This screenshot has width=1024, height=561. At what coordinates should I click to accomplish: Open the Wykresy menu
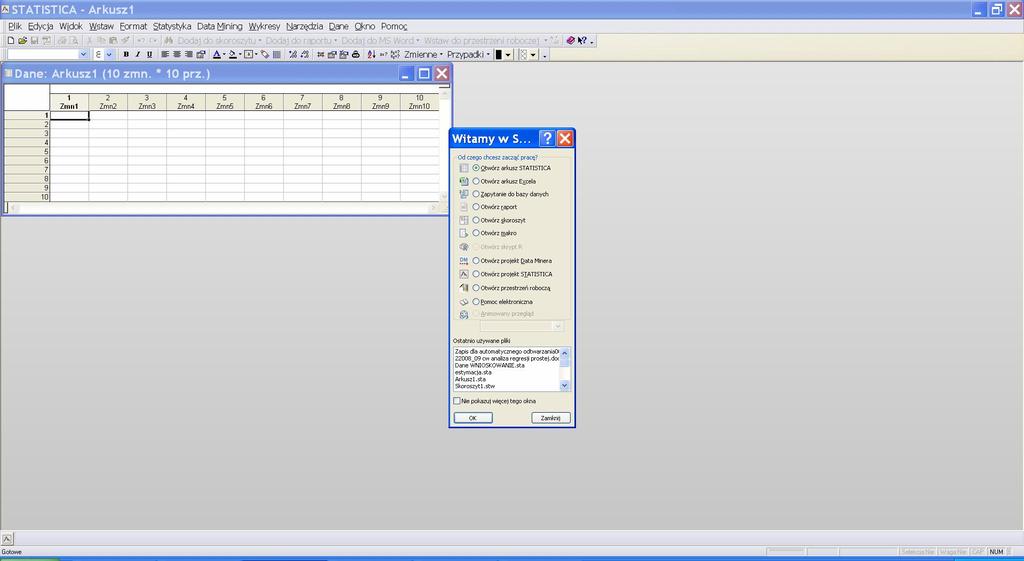coord(264,26)
